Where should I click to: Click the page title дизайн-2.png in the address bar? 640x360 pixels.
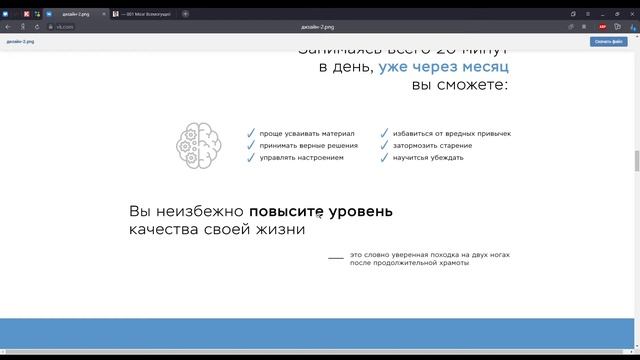(318, 27)
